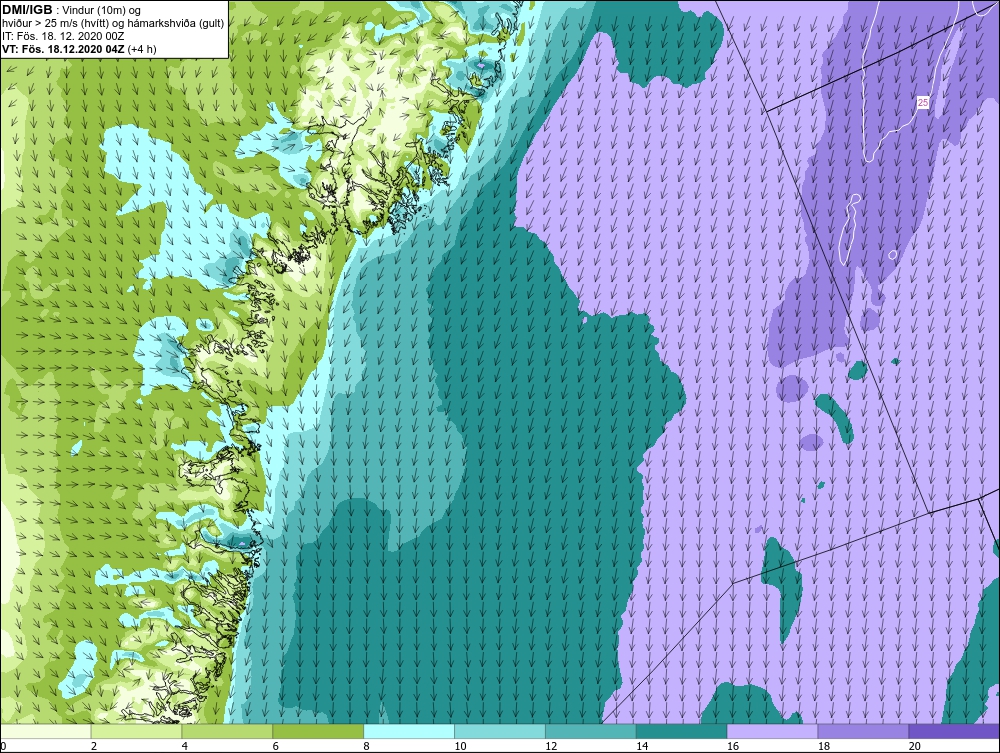Click the scale number 8

pyautogui.click(x=366, y=746)
